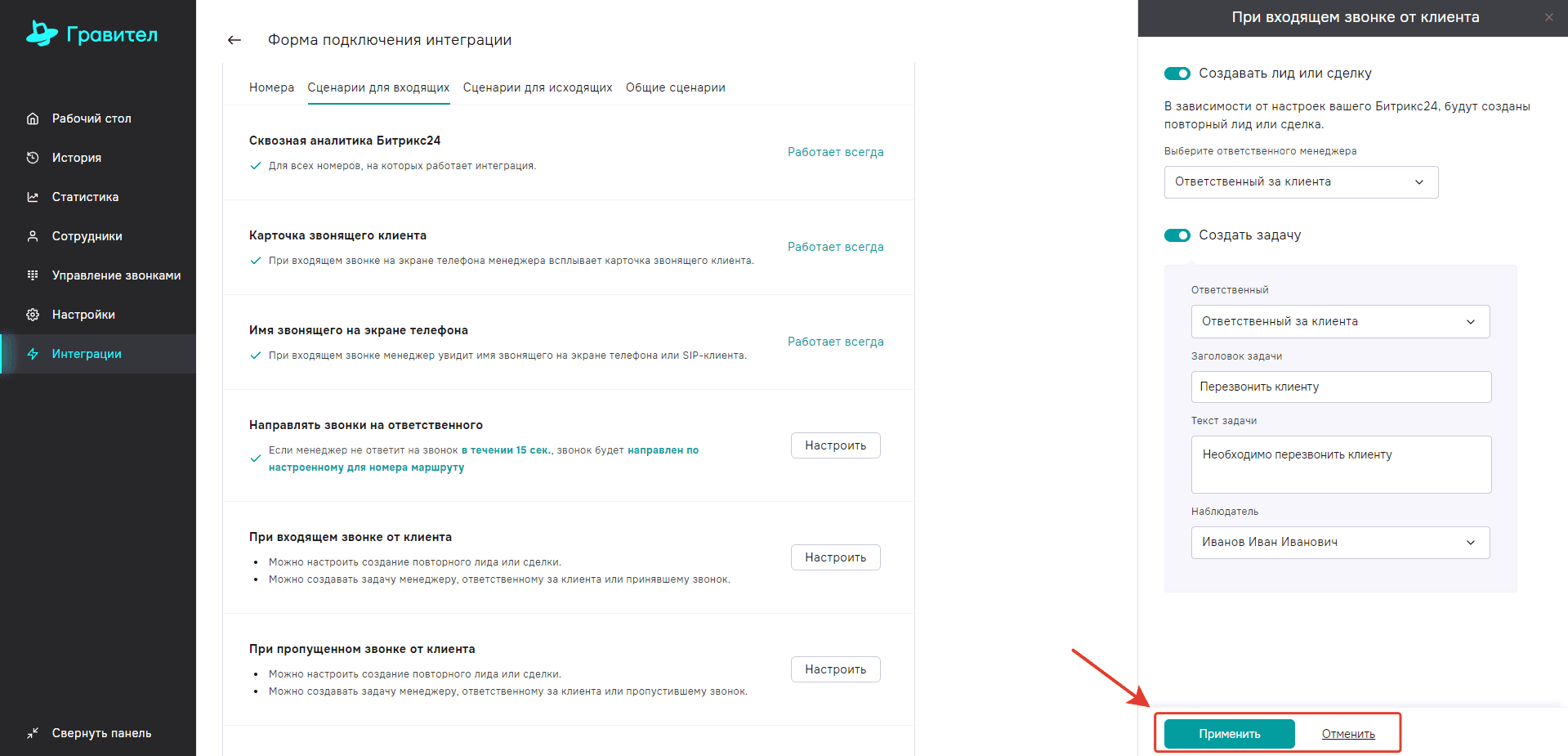Click the Настройки gear icon
1568x756 pixels.
click(x=33, y=315)
